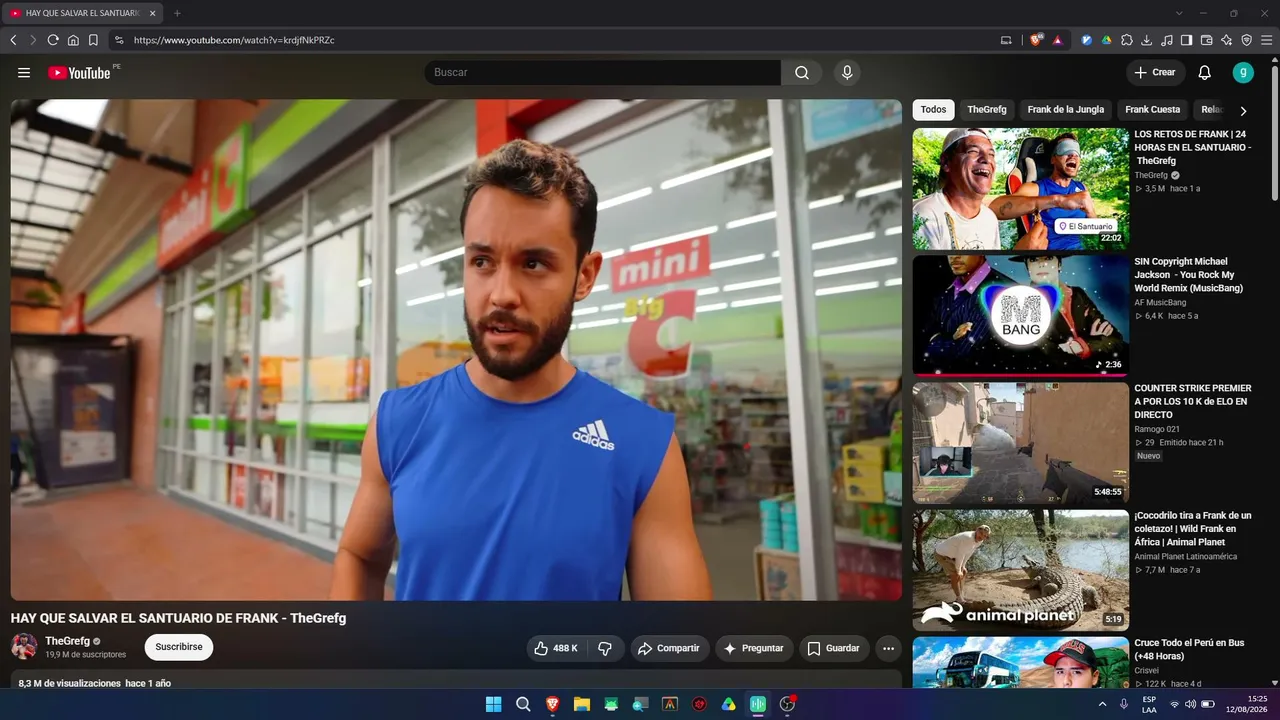
Task: Click the main video player
Action: [x=456, y=350]
